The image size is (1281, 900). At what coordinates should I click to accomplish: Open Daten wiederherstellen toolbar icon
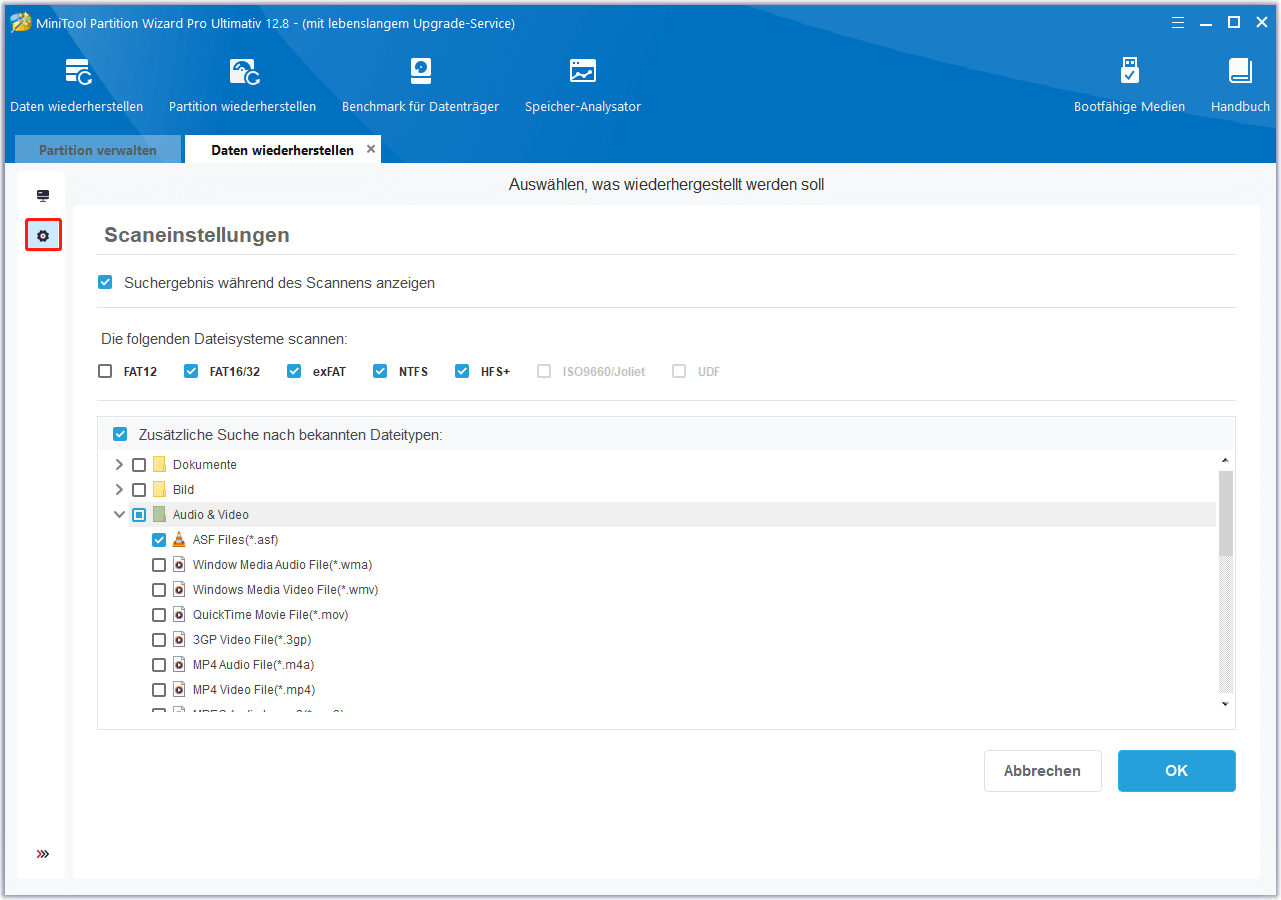(x=77, y=85)
